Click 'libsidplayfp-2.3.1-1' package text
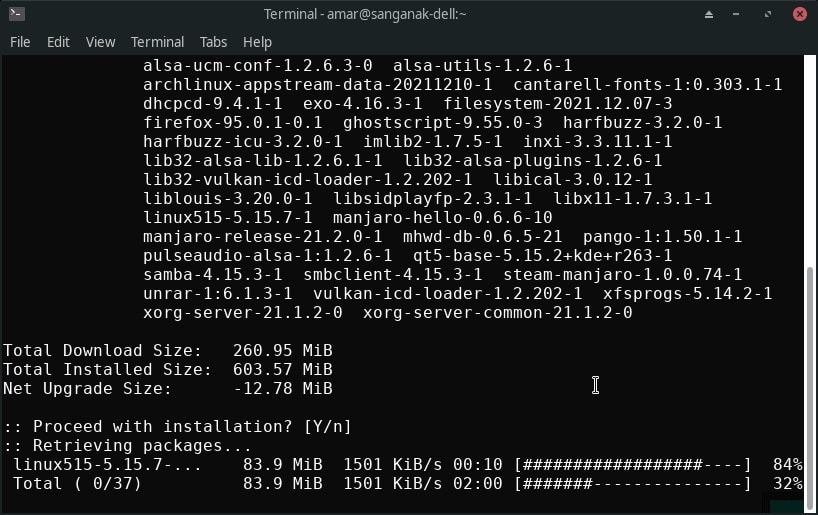 [432, 199]
